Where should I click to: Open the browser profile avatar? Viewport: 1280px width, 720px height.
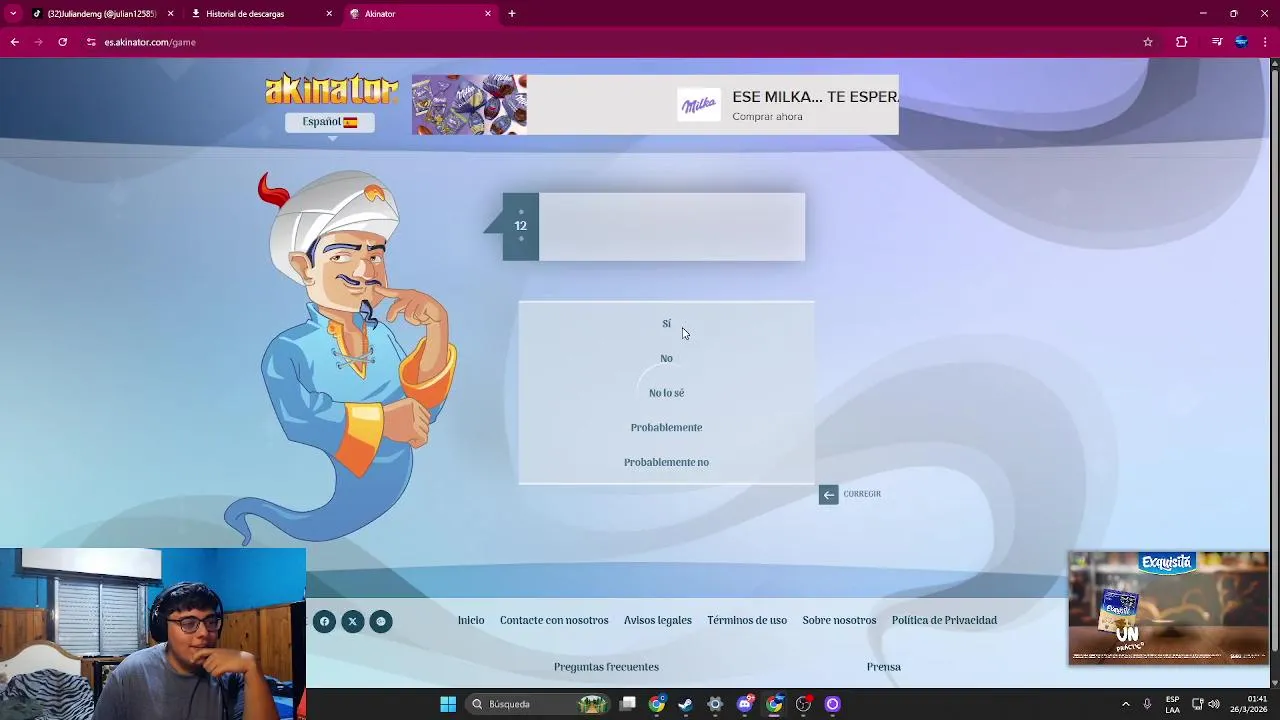(1241, 42)
